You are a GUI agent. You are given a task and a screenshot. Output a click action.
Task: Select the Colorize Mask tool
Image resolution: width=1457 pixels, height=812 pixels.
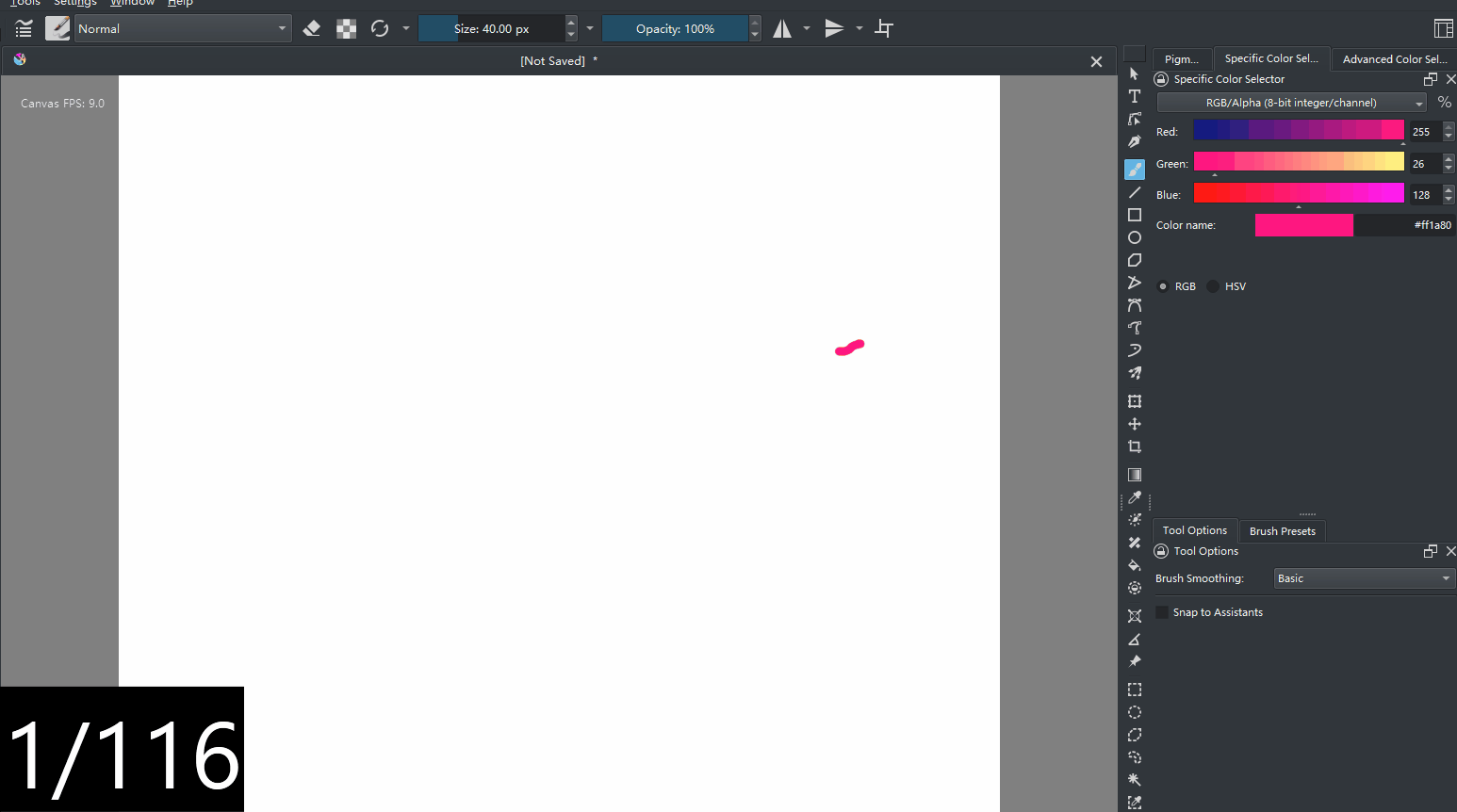click(1135, 520)
